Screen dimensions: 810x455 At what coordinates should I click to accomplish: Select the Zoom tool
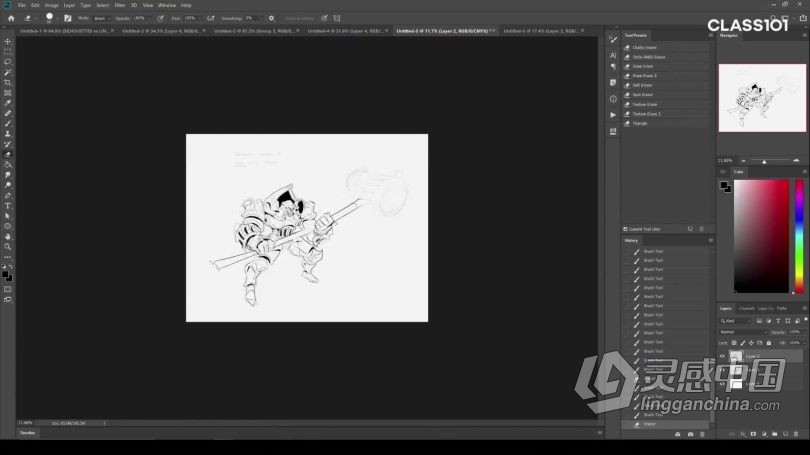pos(7,247)
